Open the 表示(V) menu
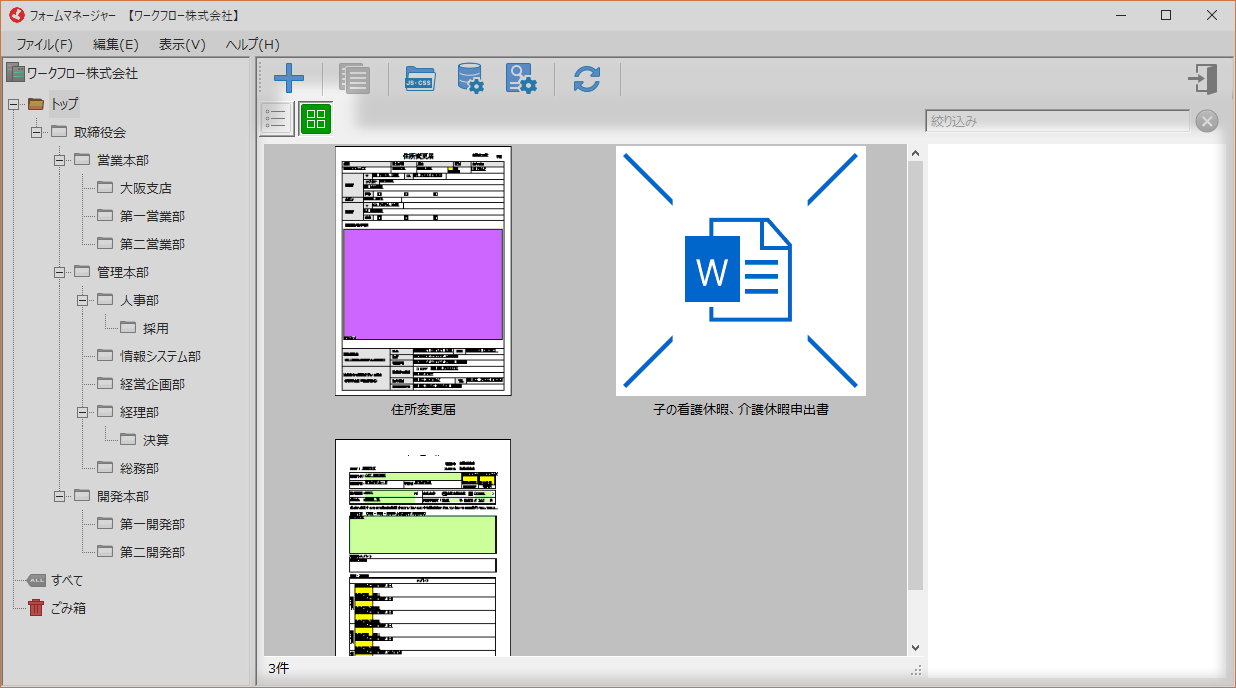This screenshot has width=1236, height=688. tap(182, 44)
